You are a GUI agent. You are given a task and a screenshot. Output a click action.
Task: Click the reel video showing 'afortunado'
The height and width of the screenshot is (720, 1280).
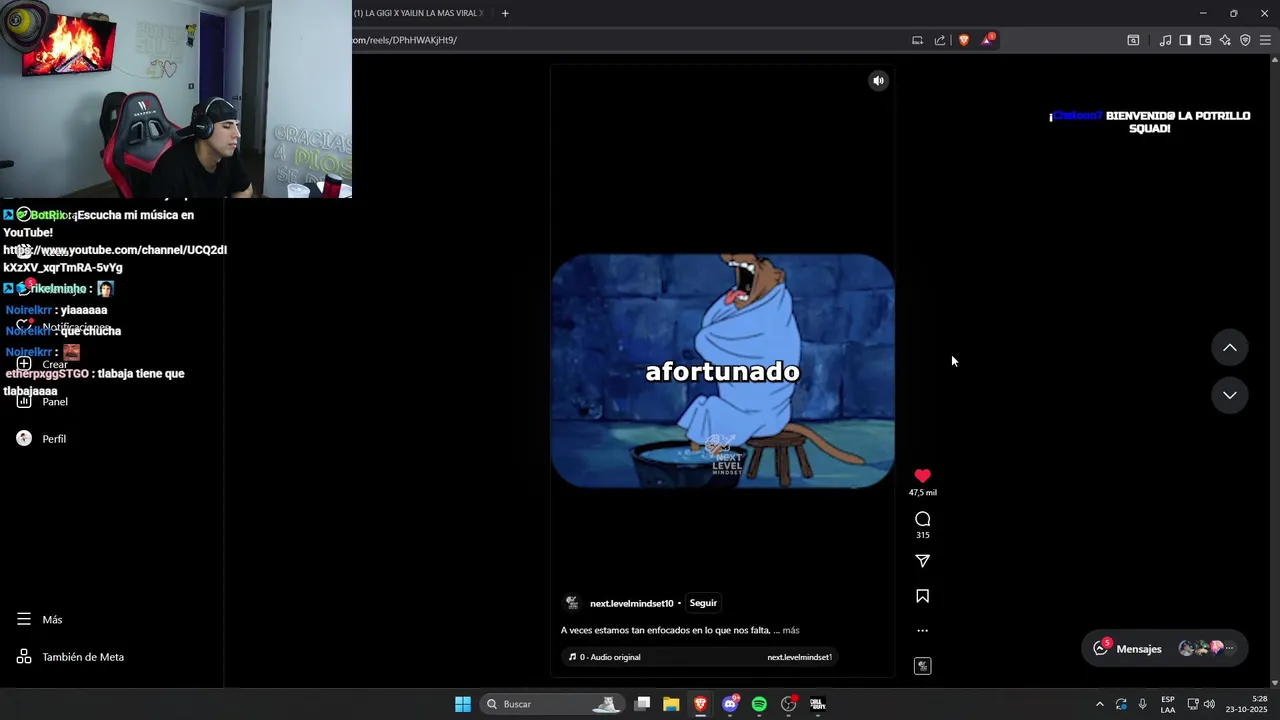pos(722,371)
